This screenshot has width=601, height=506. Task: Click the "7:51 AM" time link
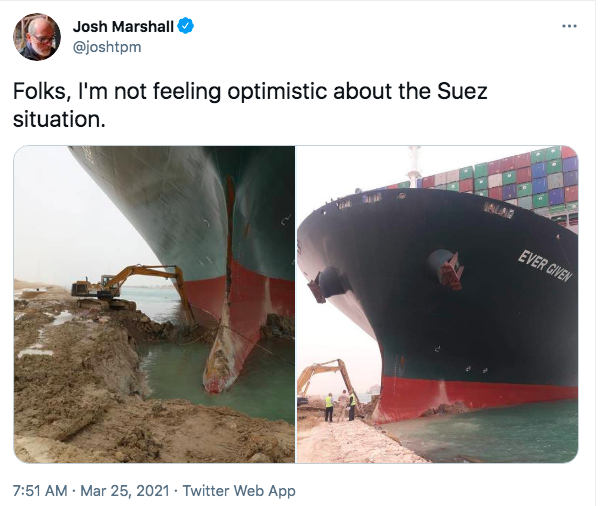click(x=41, y=491)
